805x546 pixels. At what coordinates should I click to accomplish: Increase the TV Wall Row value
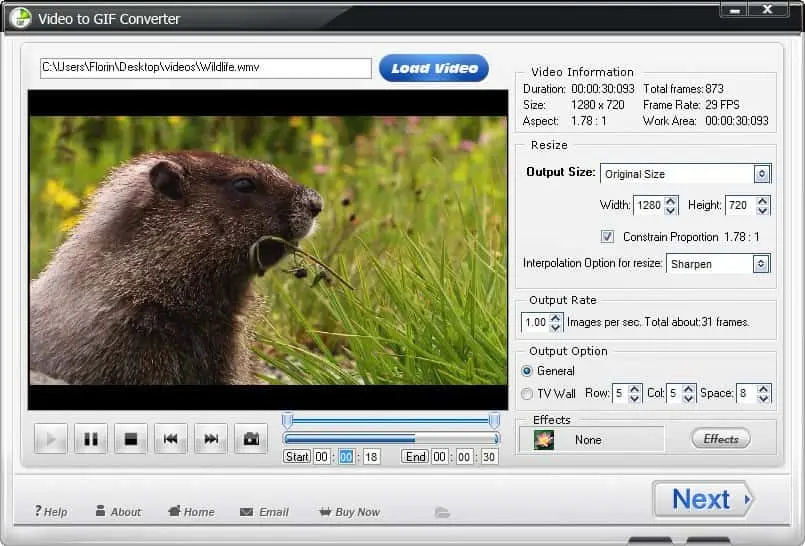[x=635, y=389]
